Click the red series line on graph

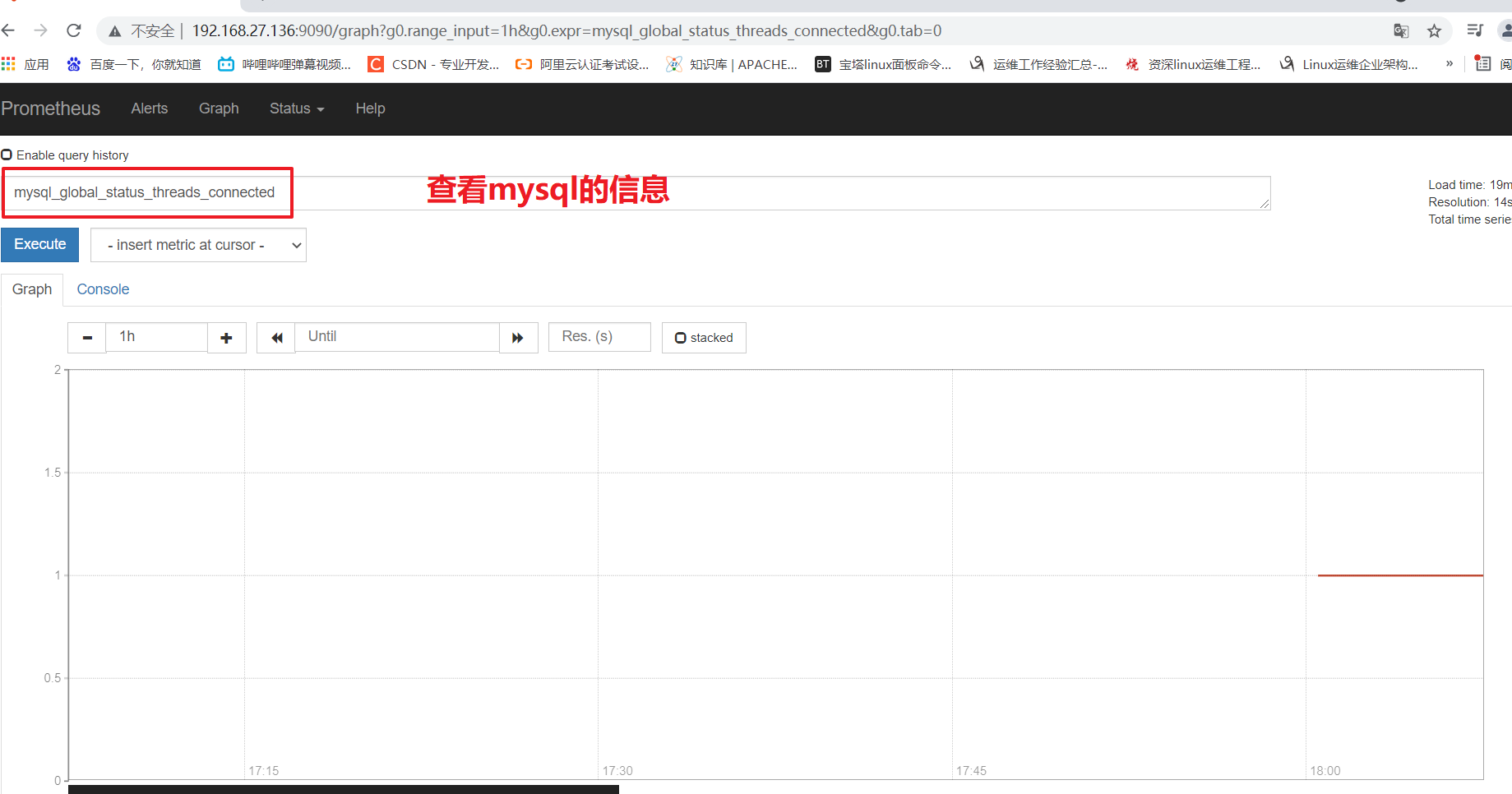(x=1400, y=575)
